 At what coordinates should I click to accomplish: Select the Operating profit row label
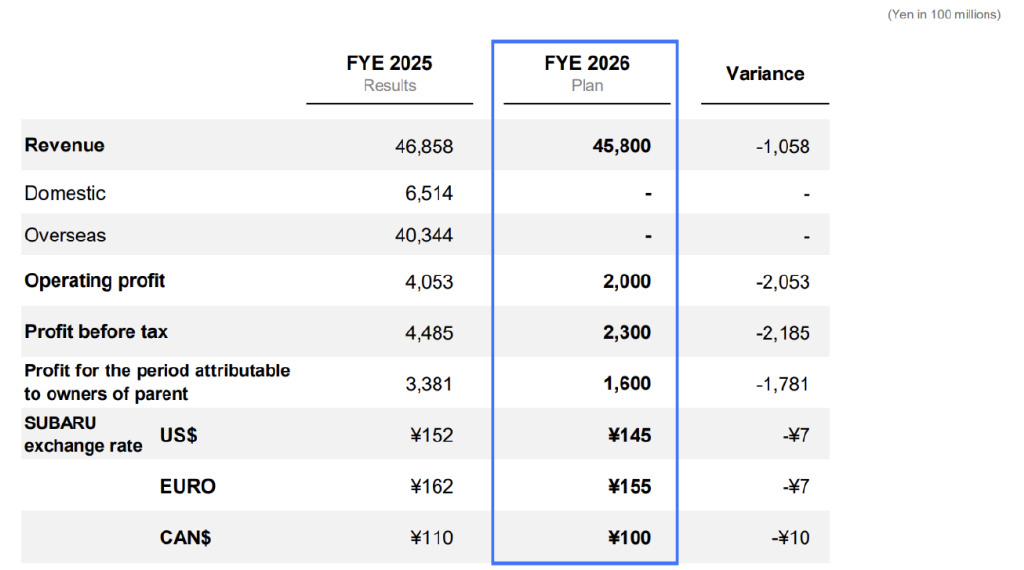95,281
